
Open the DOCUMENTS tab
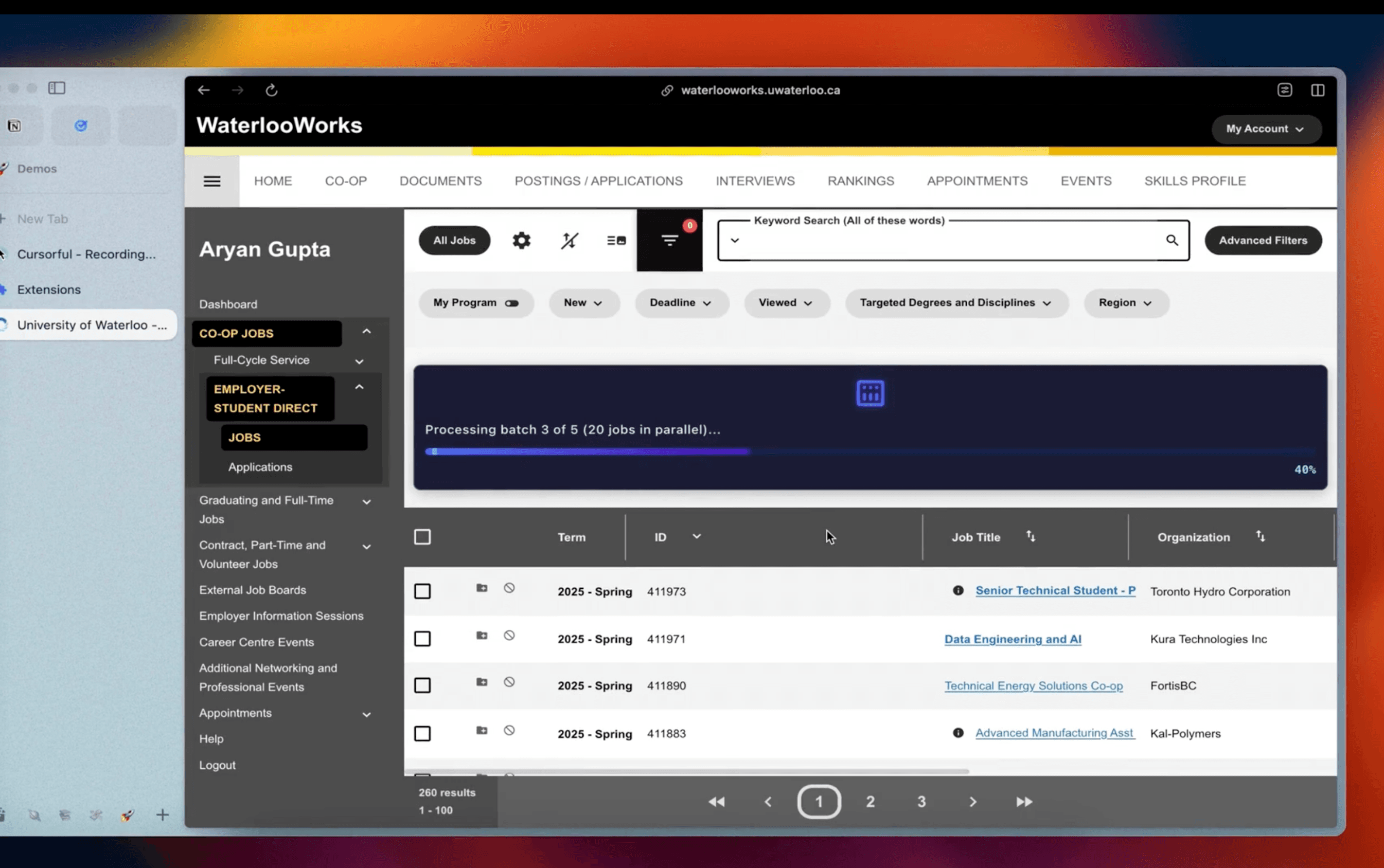[x=440, y=182]
